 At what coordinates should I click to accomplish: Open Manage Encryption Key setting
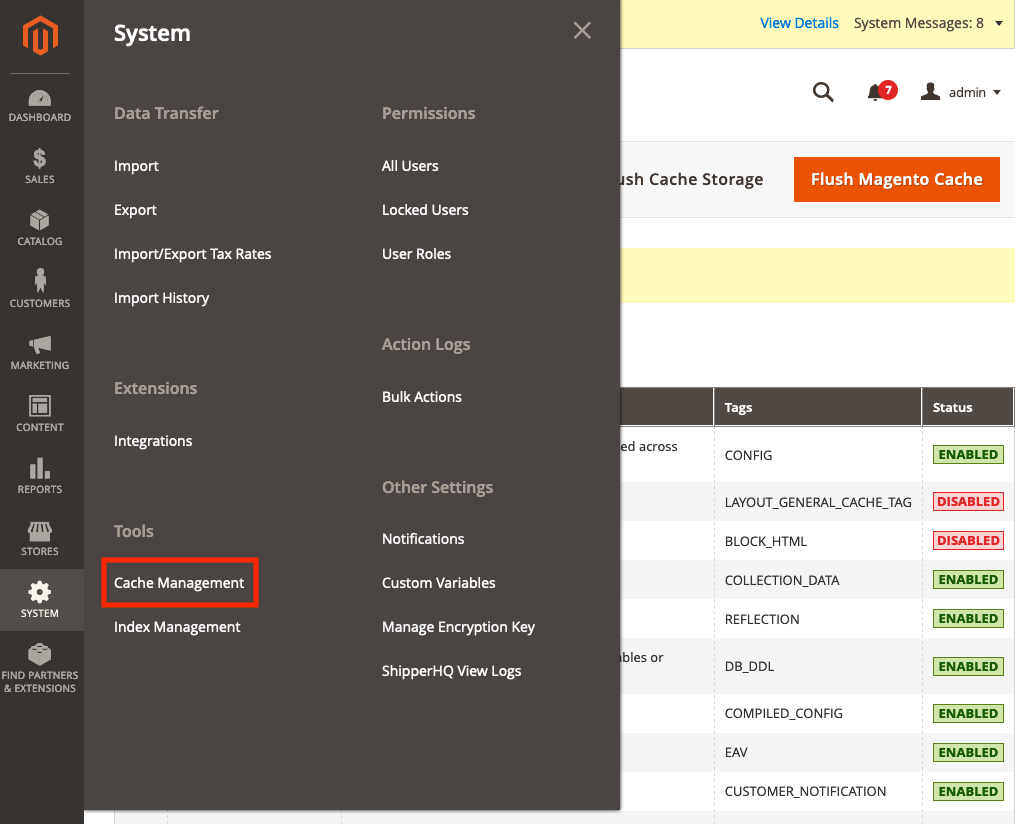[x=458, y=627]
